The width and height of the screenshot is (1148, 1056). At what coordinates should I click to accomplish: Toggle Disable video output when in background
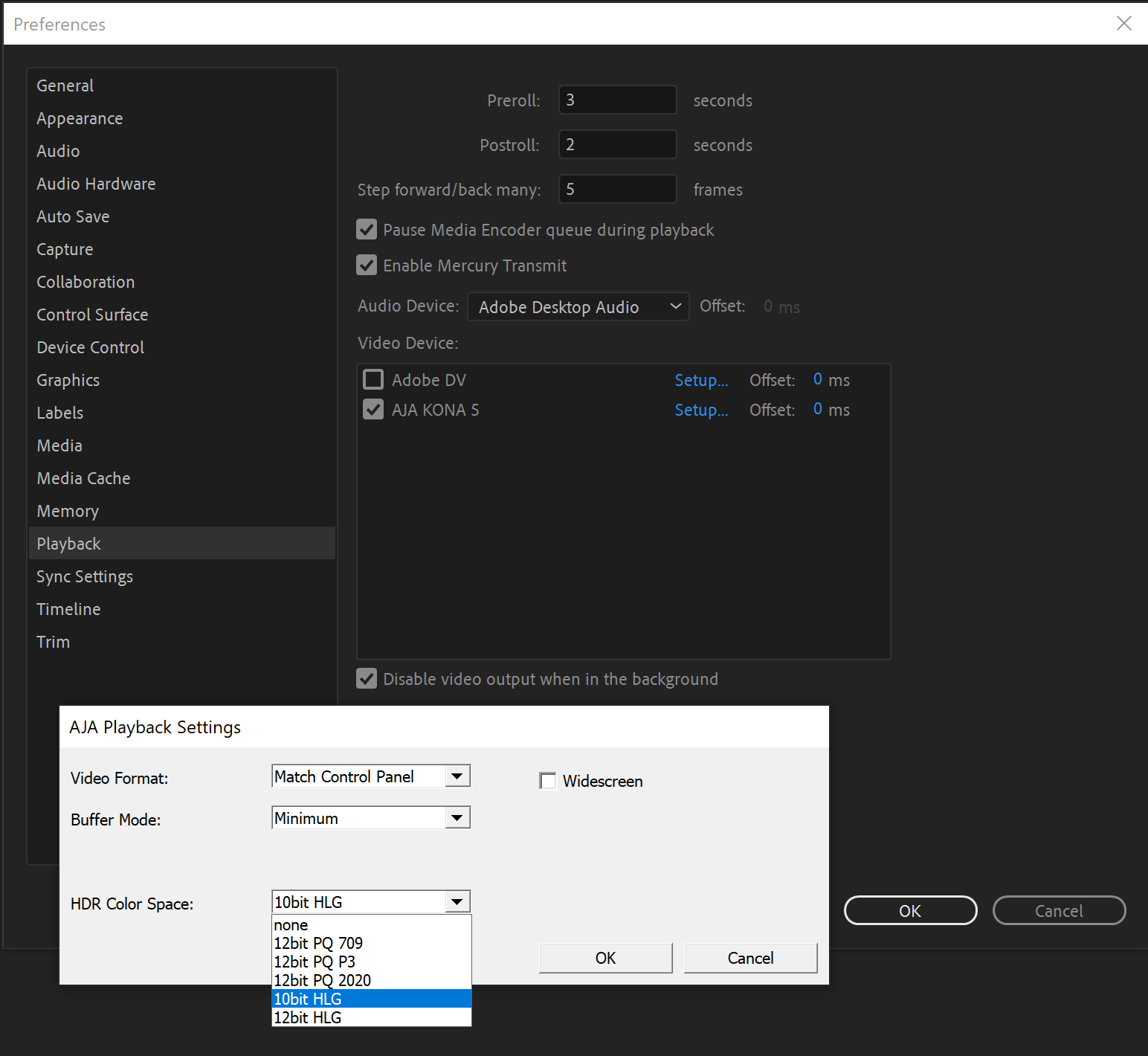point(367,678)
